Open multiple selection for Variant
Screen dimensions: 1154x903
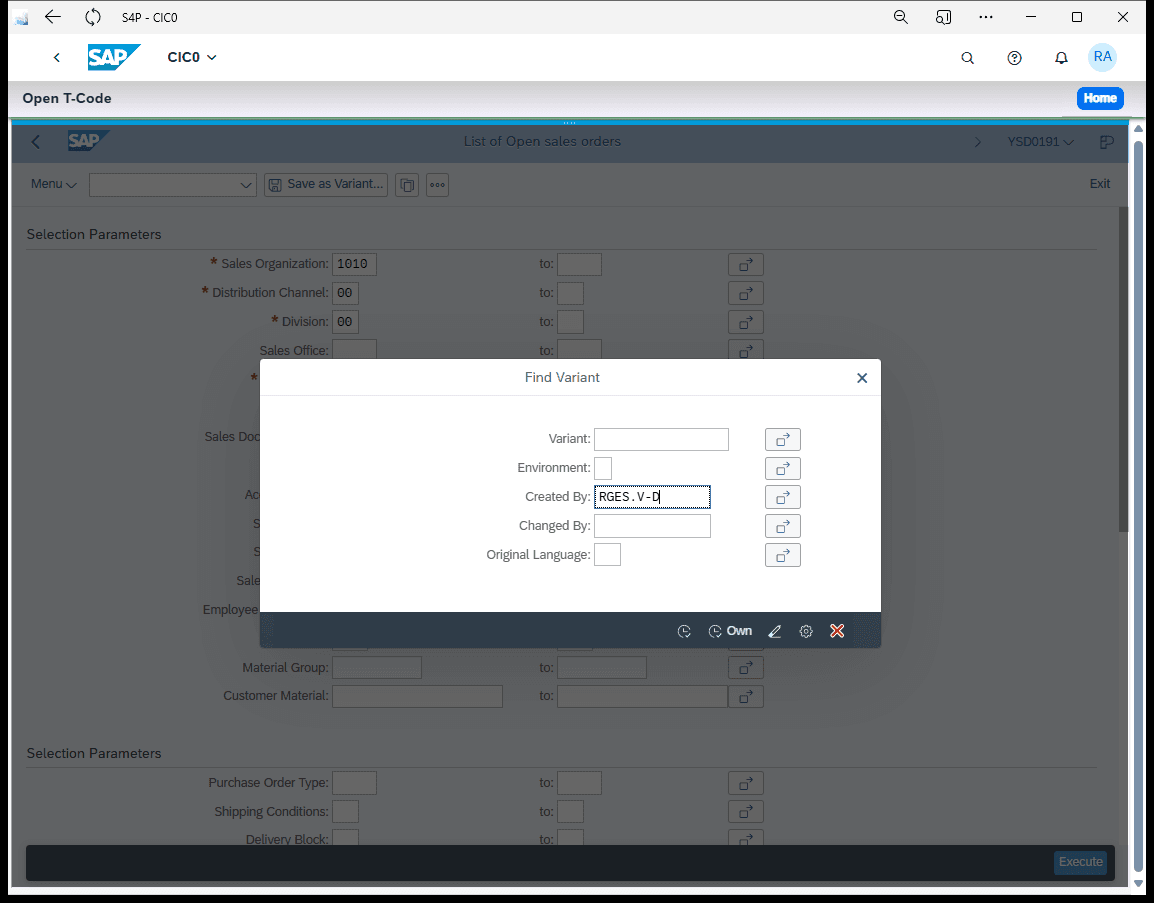(x=782, y=439)
